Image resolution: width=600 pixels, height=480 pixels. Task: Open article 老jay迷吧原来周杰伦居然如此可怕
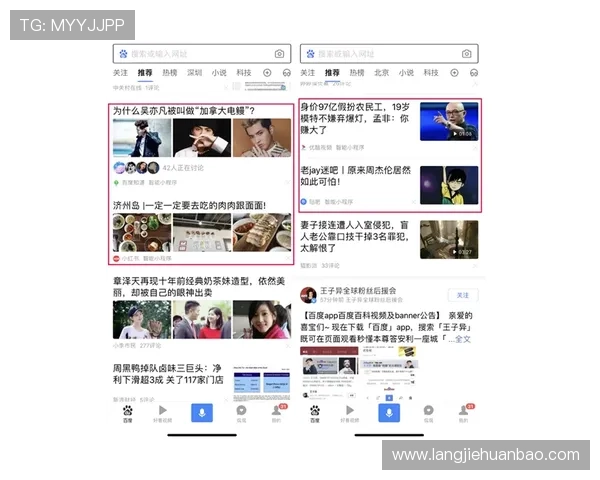pos(355,176)
